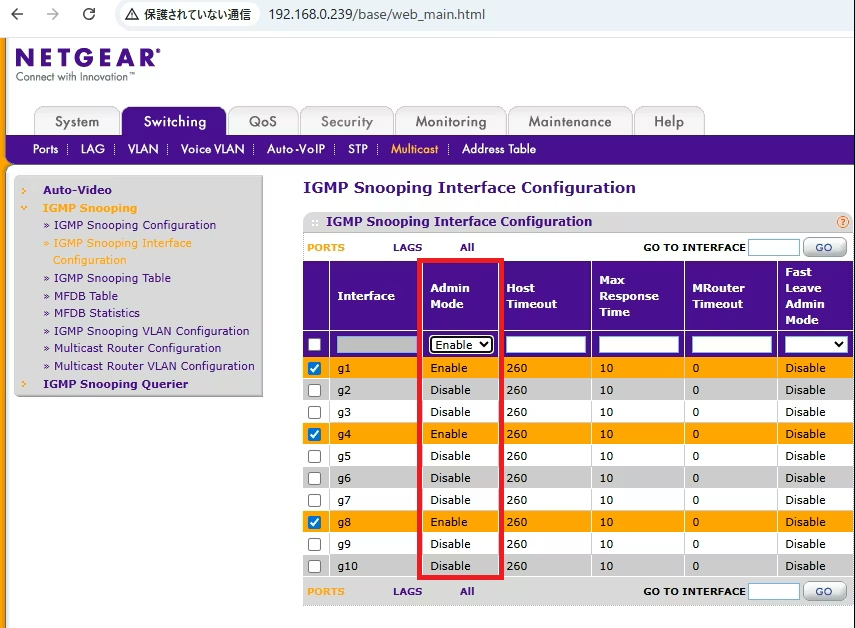Open the Voice VLAN menu item
This screenshot has width=855, height=628.
tap(211, 148)
